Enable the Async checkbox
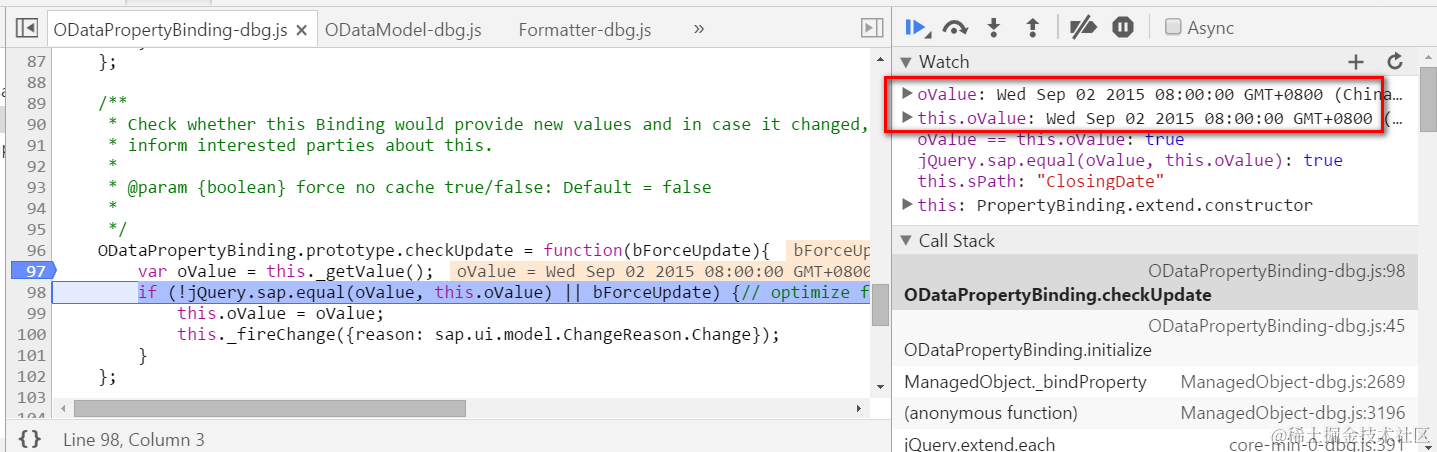Viewport: 1437px width, 452px height. 1174,28
